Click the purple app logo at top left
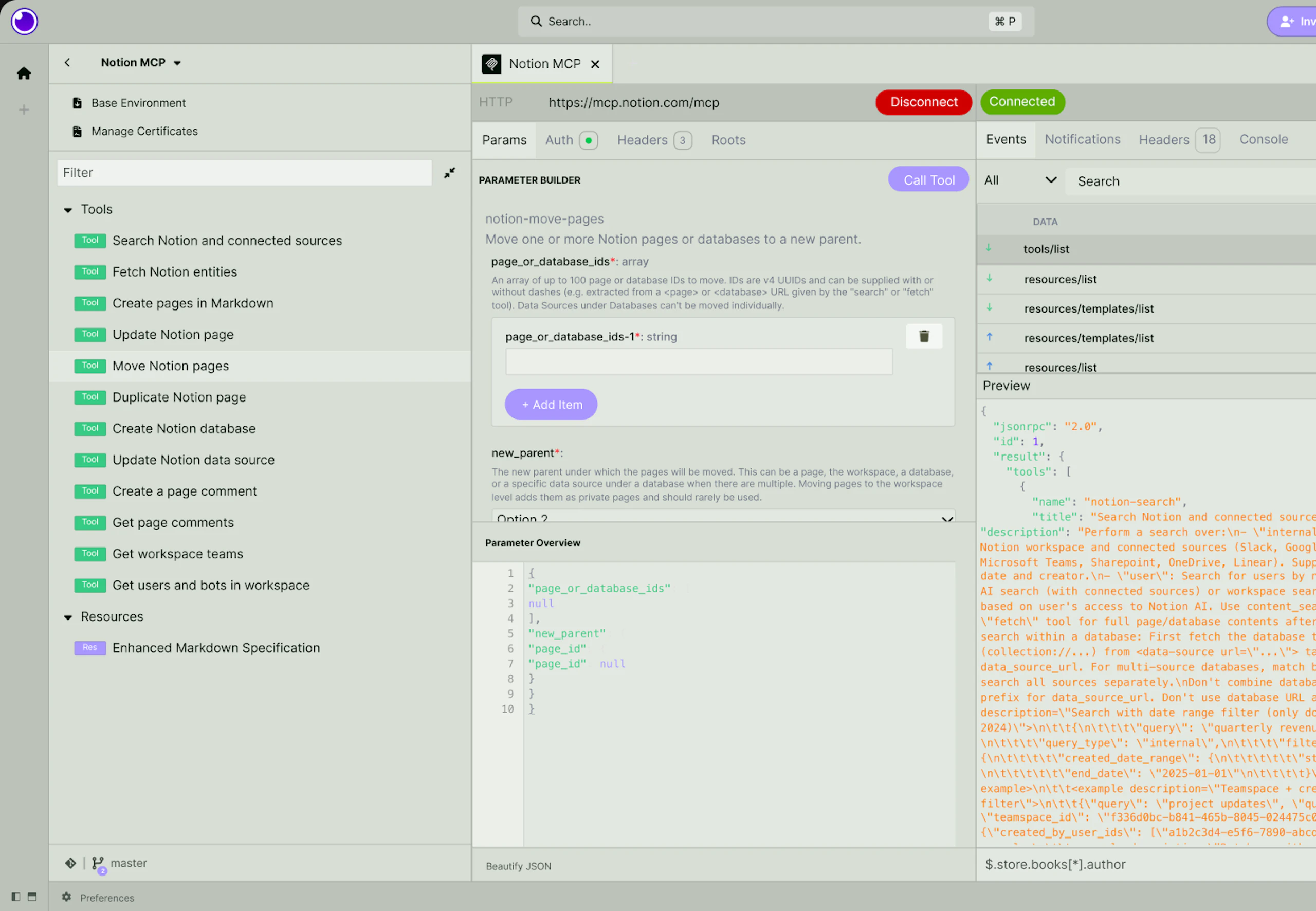Viewport: 1316px width, 911px height. (24, 22)
